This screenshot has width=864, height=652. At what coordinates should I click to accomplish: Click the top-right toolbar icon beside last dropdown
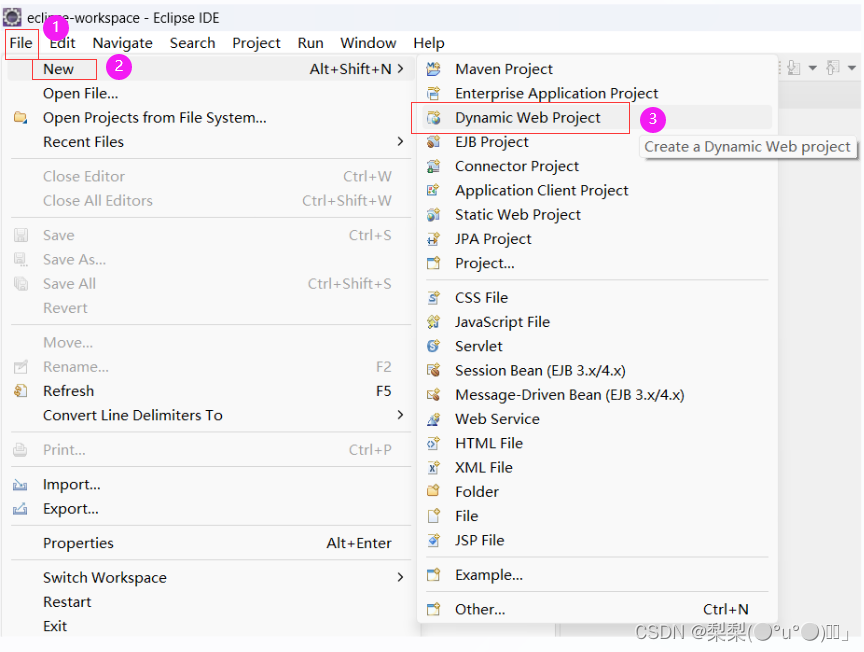pyautogui.click(x=833, y=68)
